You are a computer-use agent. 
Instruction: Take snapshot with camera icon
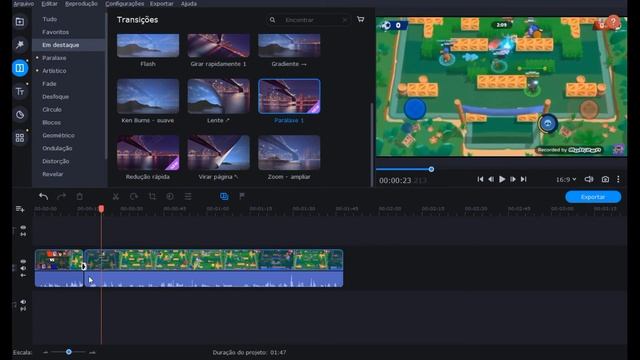tap(605, 179)
